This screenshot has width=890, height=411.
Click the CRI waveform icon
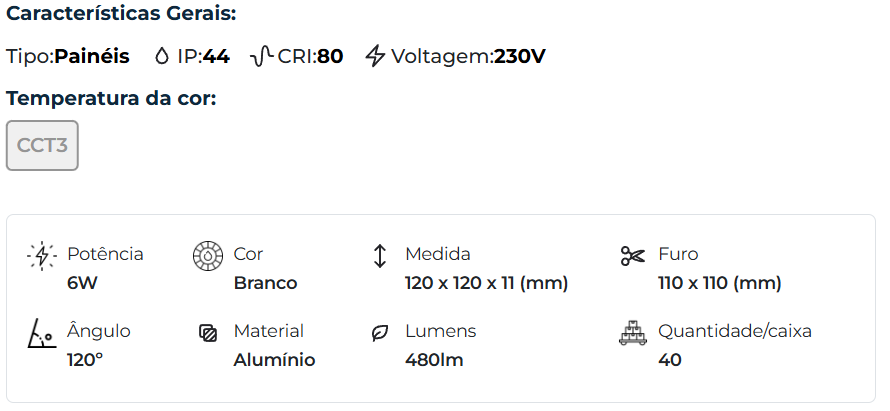click(262, 56)
